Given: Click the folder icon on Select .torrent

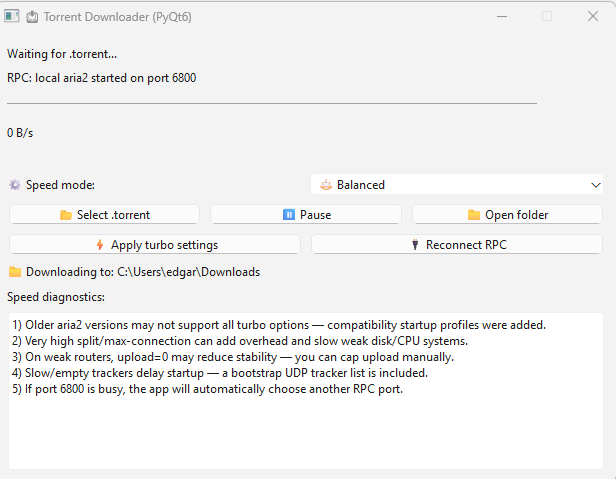Looking at the screenshot, I should tap(66, 215).
